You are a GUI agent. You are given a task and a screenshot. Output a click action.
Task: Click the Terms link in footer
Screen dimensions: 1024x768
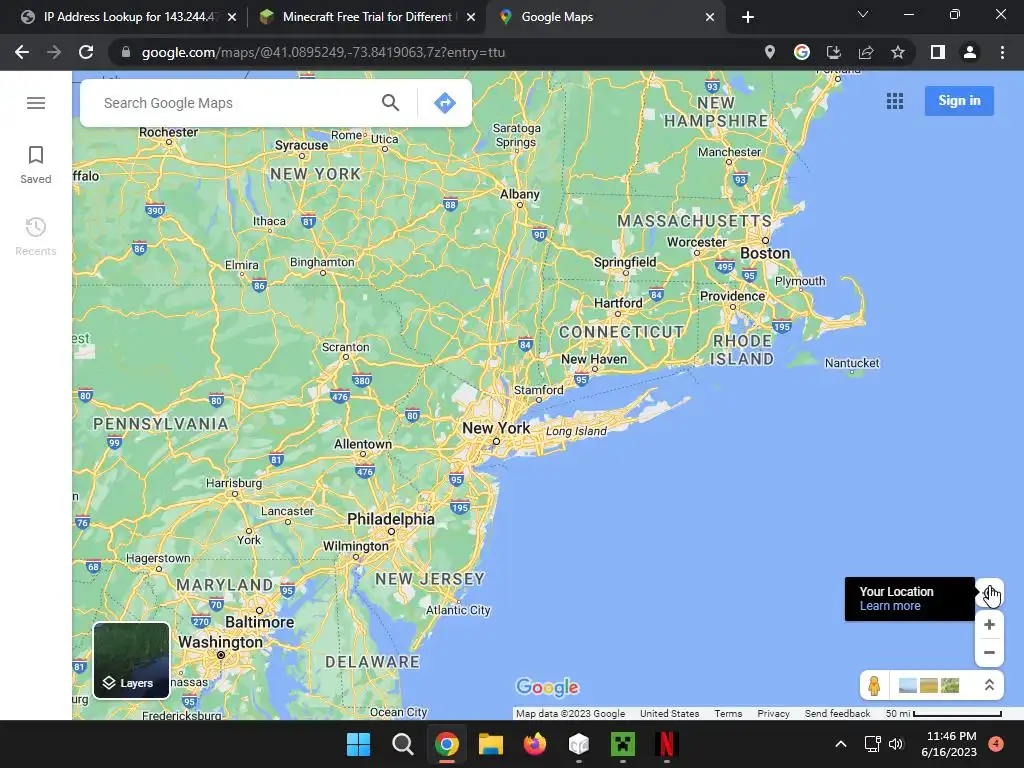pyautogui.click(x=728, y=714)
